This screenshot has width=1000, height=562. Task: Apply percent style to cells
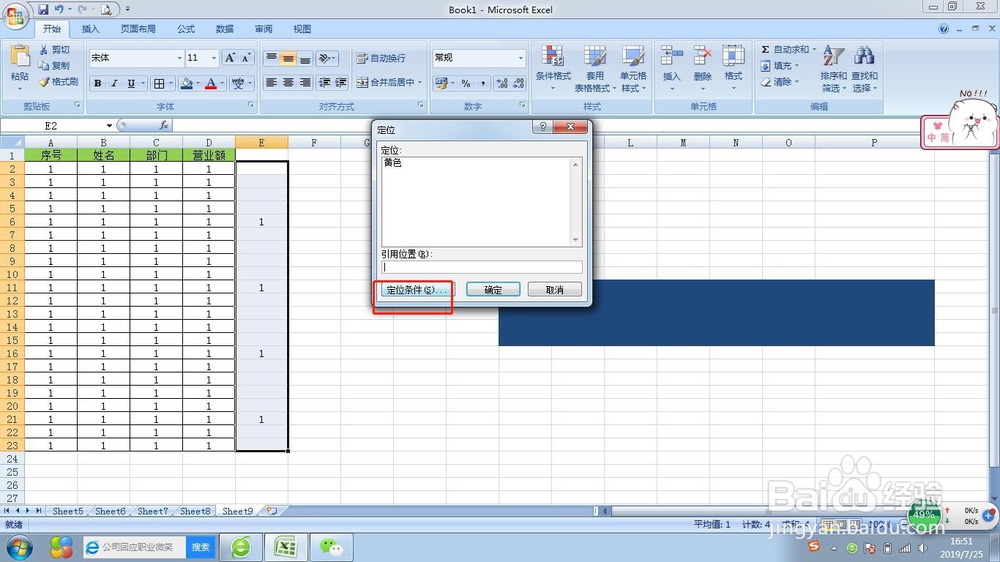point(466,83)
